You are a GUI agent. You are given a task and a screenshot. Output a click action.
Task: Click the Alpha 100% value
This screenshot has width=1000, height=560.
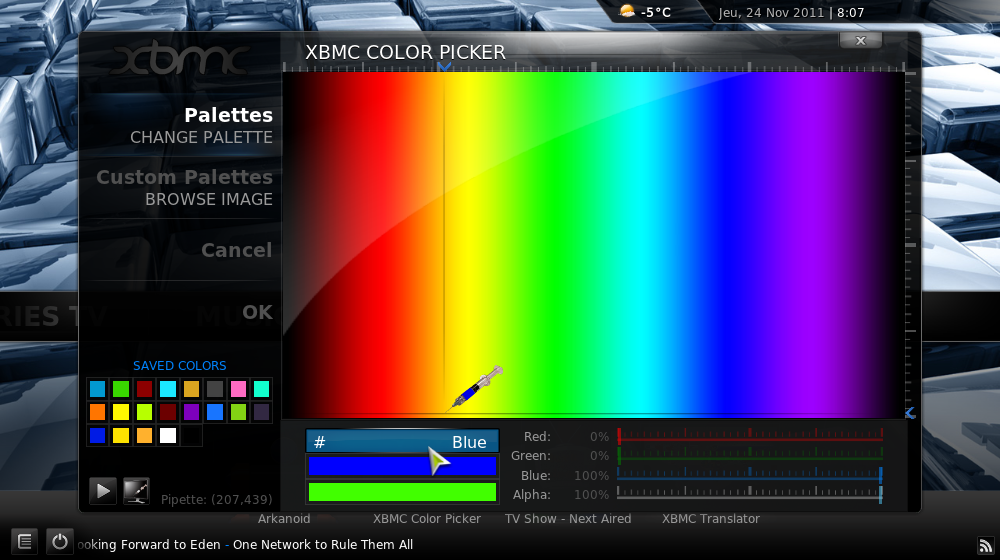pos(591,495)
